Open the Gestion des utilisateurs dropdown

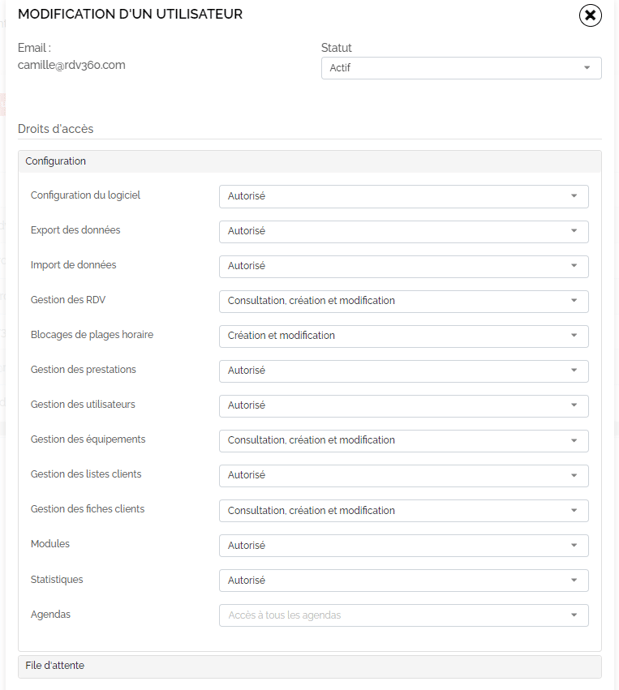click(403, 406)
